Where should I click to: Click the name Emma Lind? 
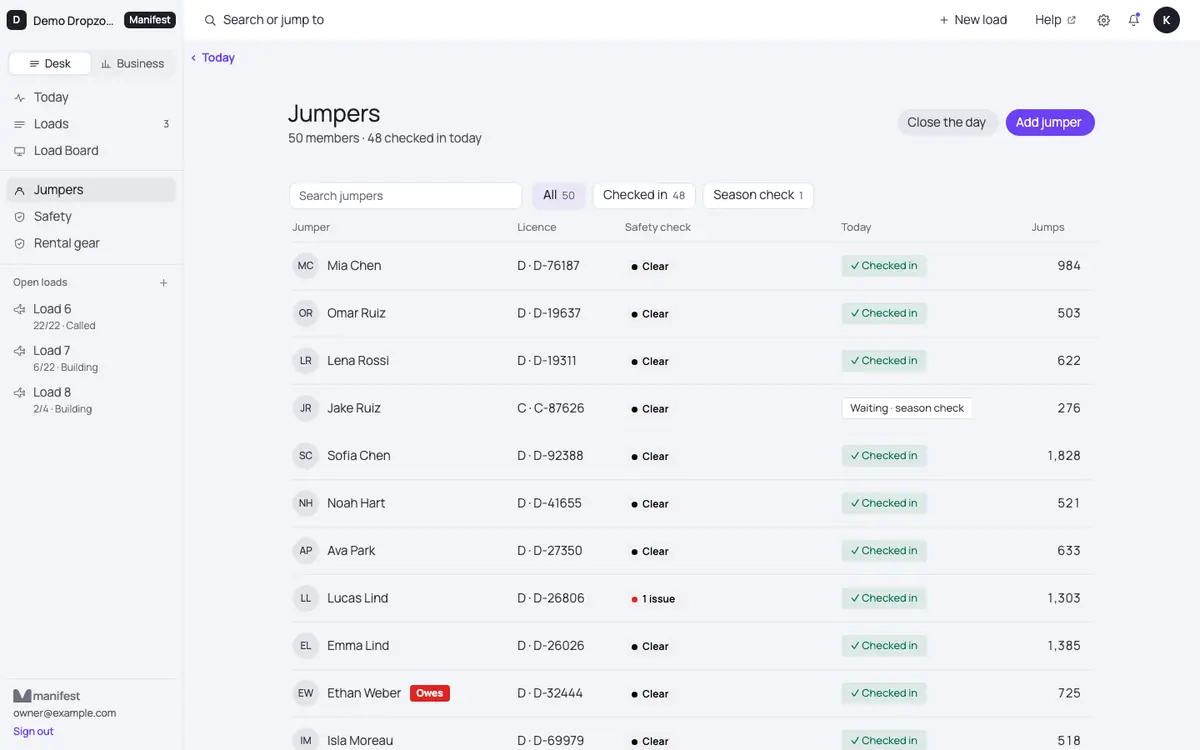[x=358, y=646]
